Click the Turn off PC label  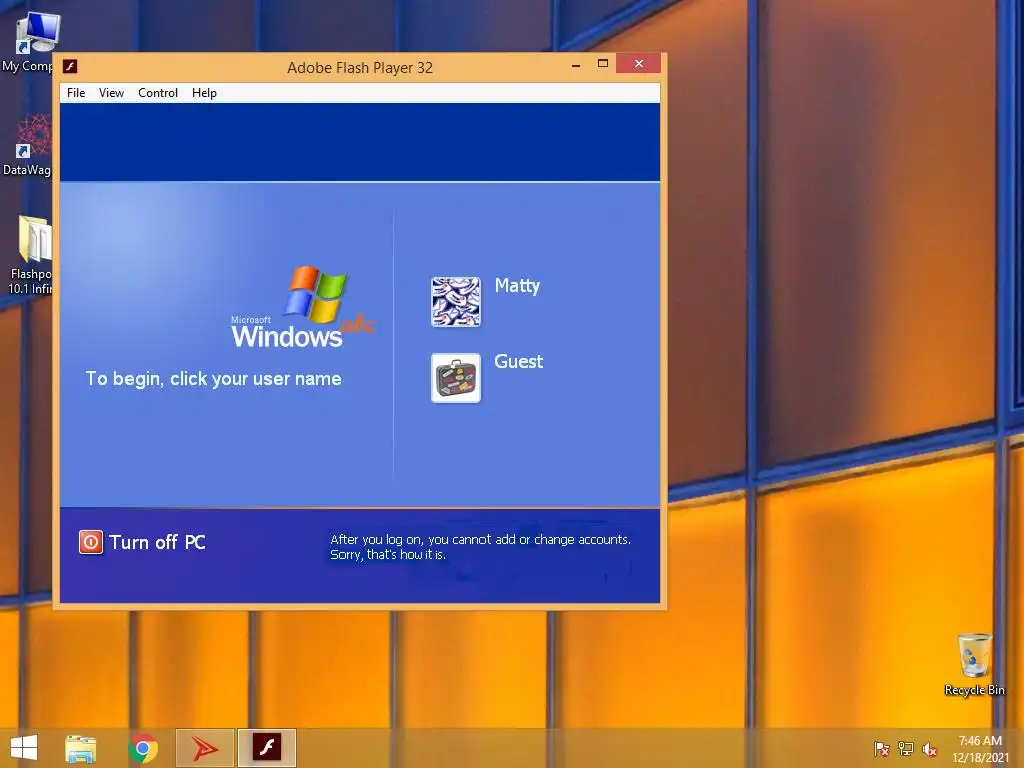coord(157,542)
